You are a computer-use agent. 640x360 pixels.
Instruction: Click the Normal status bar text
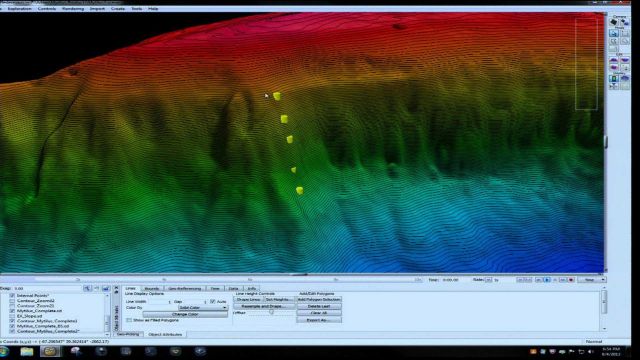(593, 342)
